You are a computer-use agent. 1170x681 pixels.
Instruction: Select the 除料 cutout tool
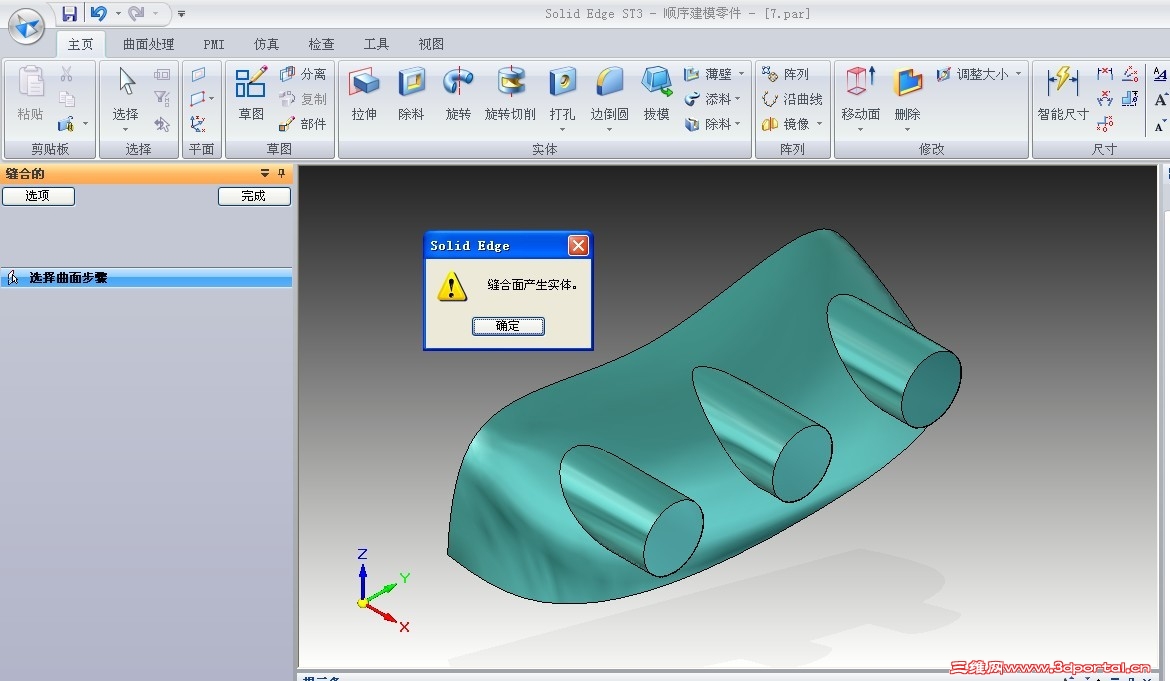[411, 93]
